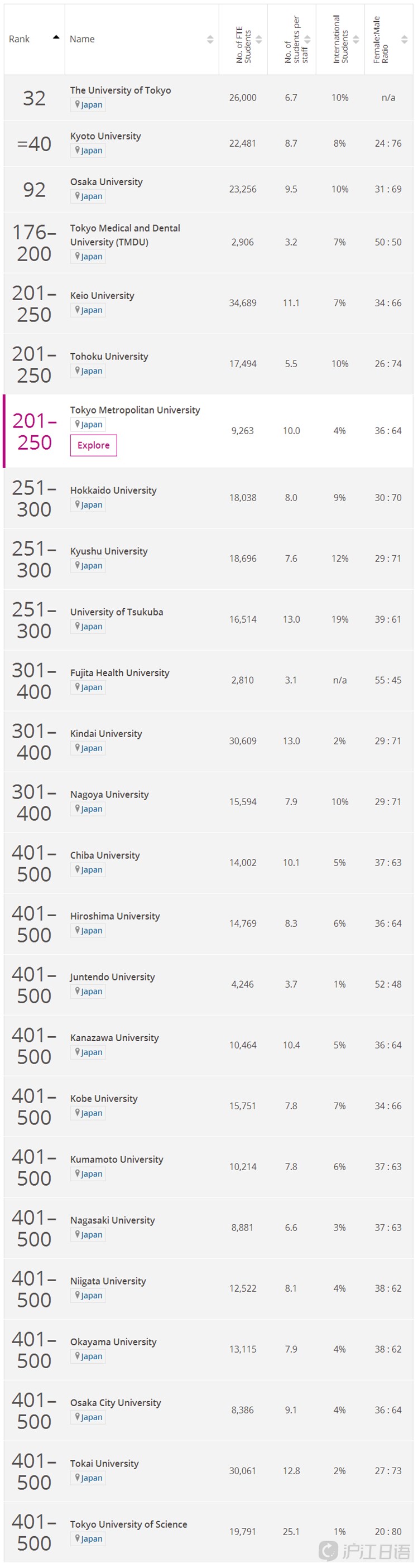Sort by students per staff arrows
The height and width of the screenshot is (1568, 418).
point(308,39)
